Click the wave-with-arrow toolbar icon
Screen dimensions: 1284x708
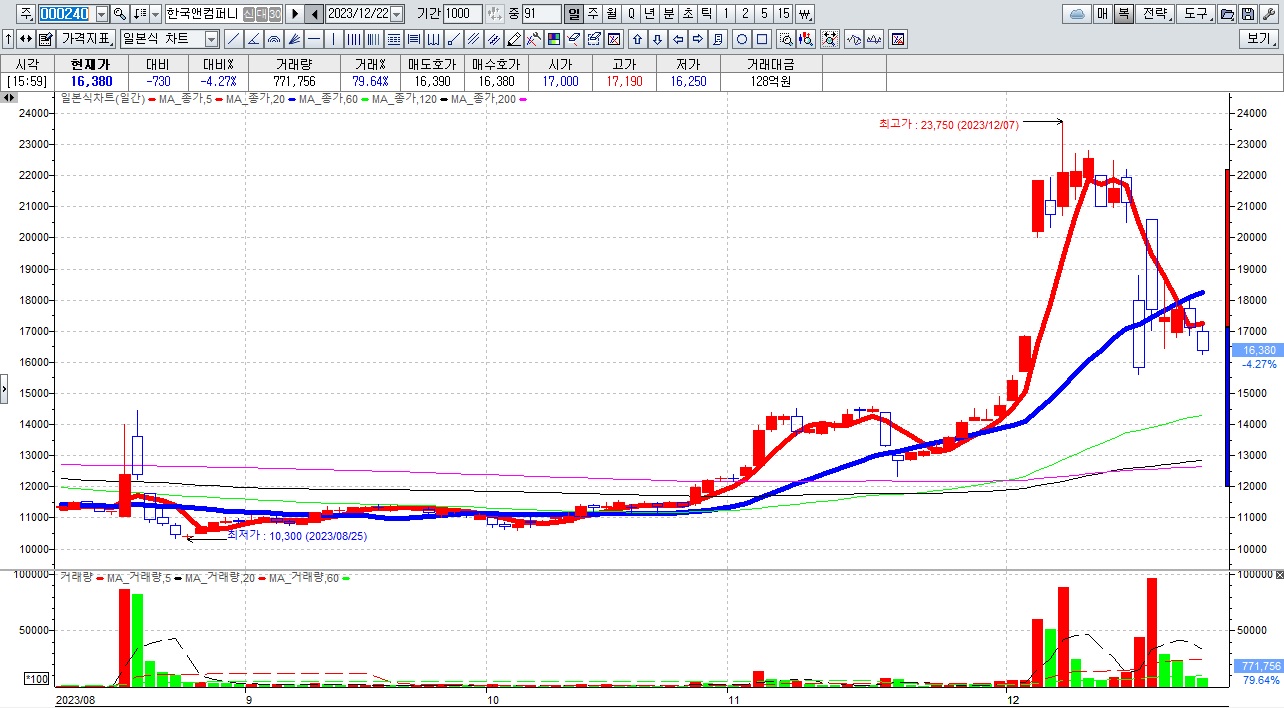[x=854, y=39]
